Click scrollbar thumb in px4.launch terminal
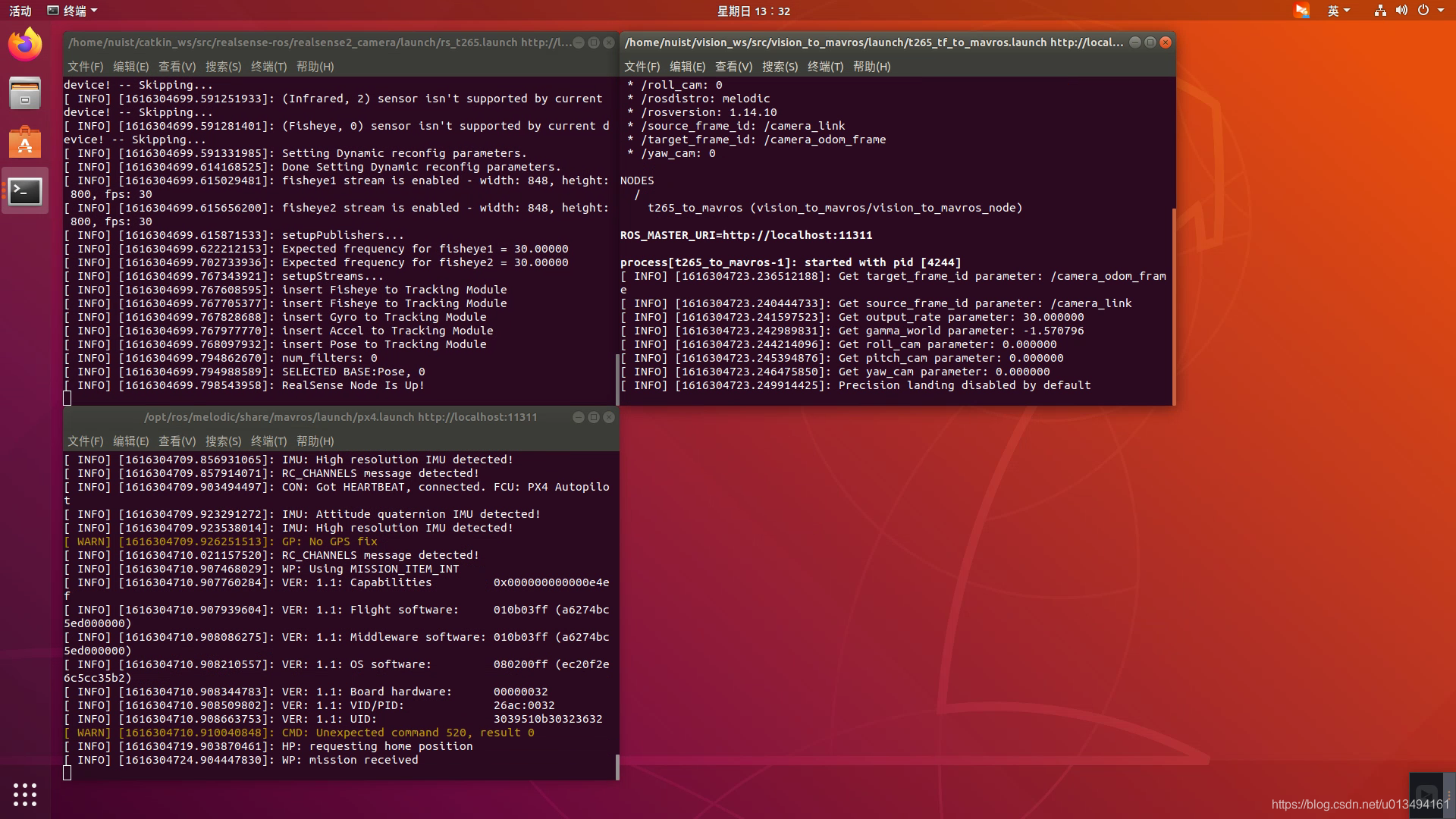The width and height of the screenshot is (1456, 819). coord(617,767)
